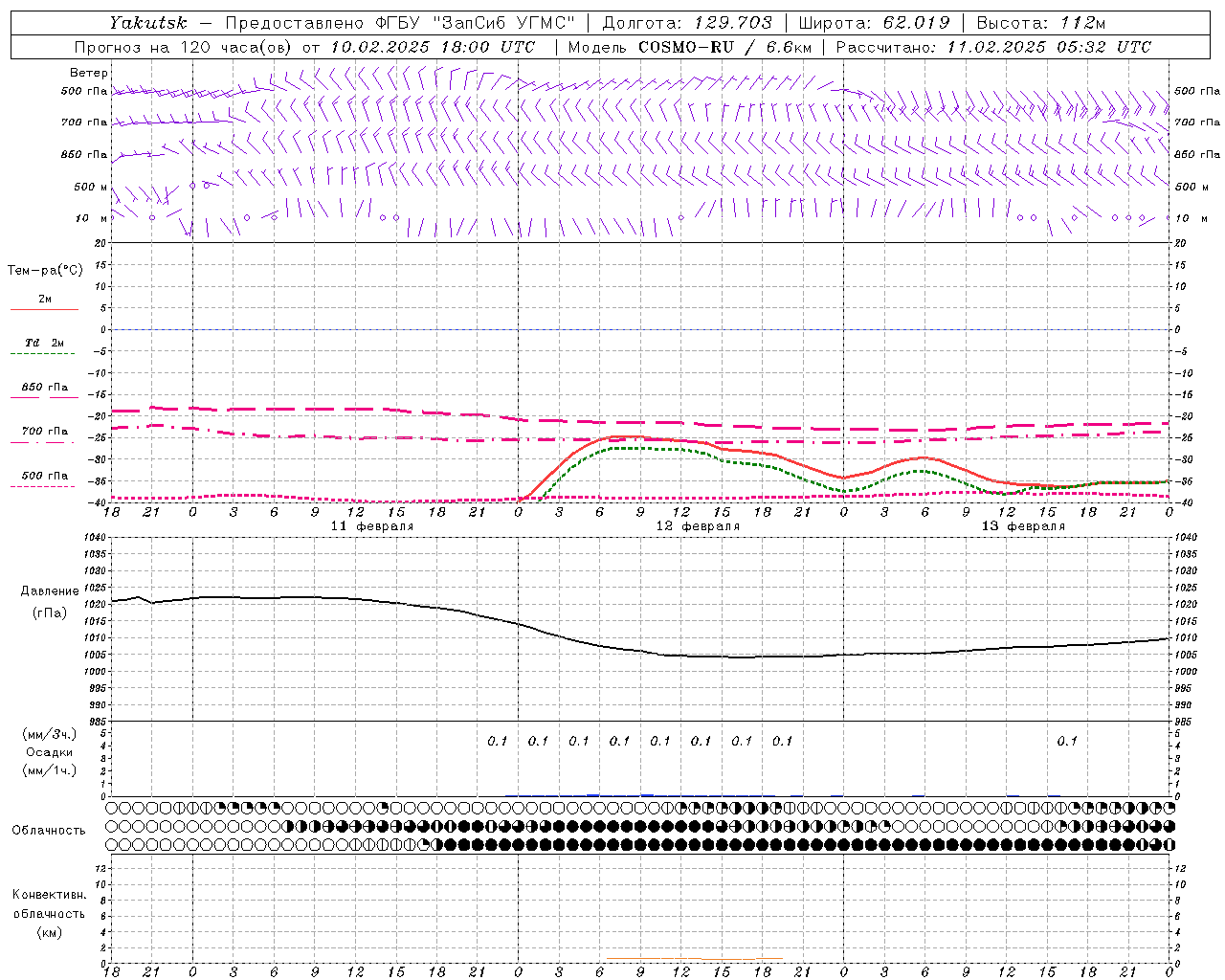The height and width of the screenshot is (980, 1225).
Task: Click the '700 гПа' entry in the temperature legend
Action: pos(45,432)
